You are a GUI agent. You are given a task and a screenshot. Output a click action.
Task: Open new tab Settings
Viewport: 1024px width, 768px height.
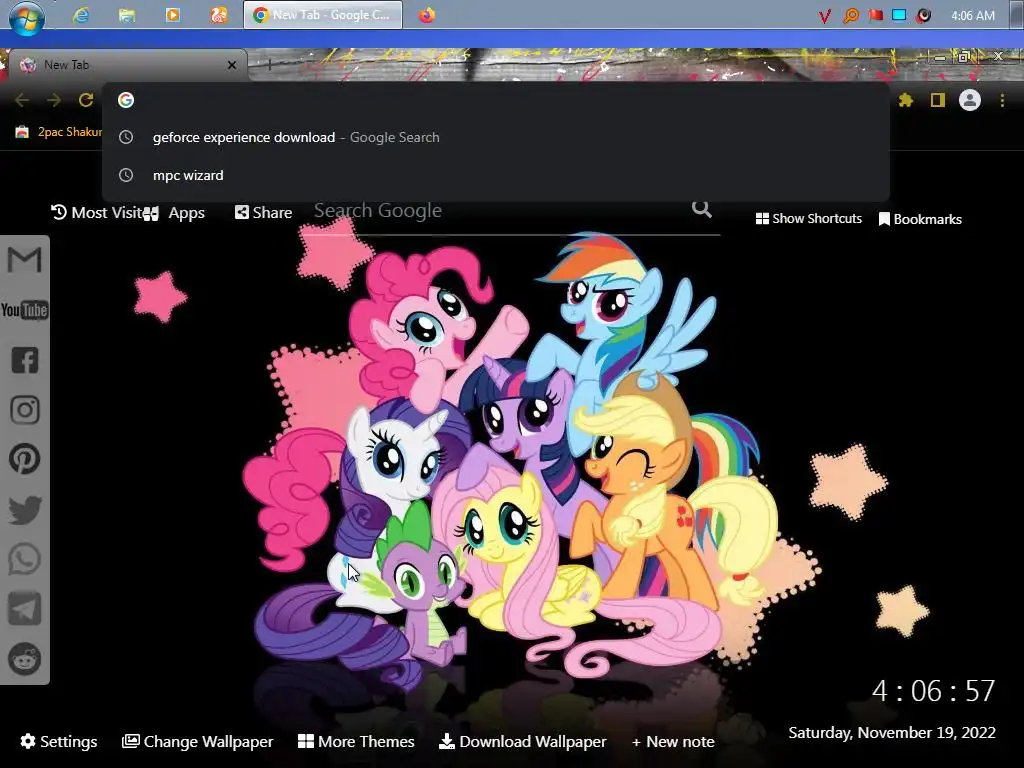59,741
